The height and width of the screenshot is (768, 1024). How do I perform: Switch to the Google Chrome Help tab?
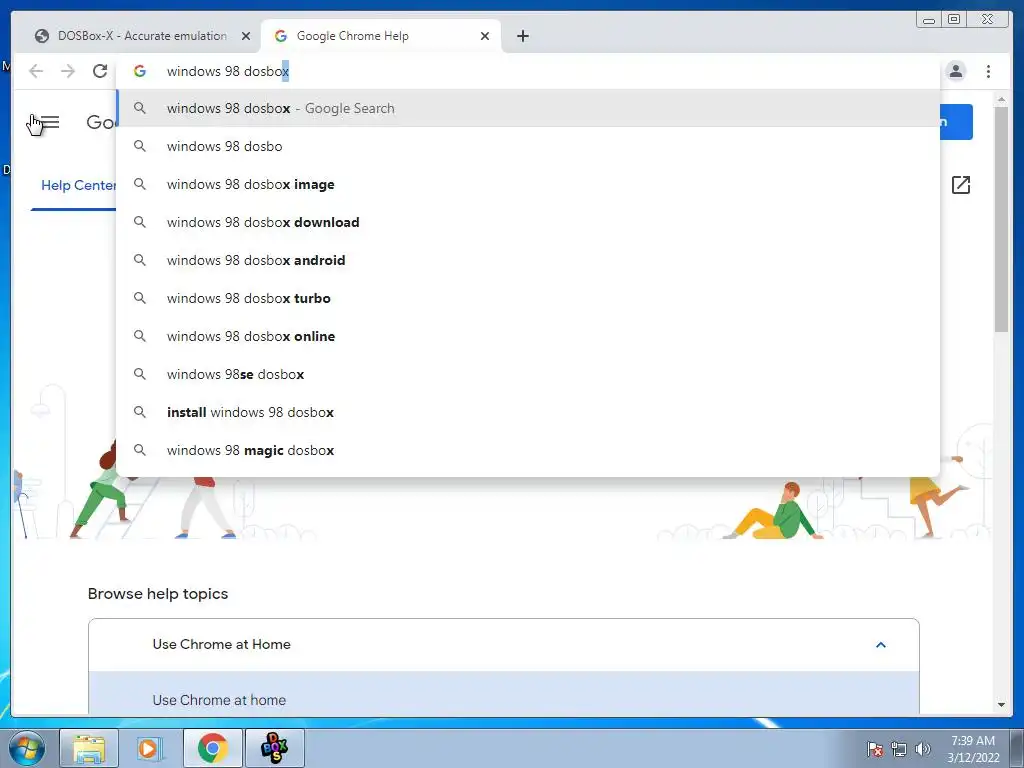point(381,36)
